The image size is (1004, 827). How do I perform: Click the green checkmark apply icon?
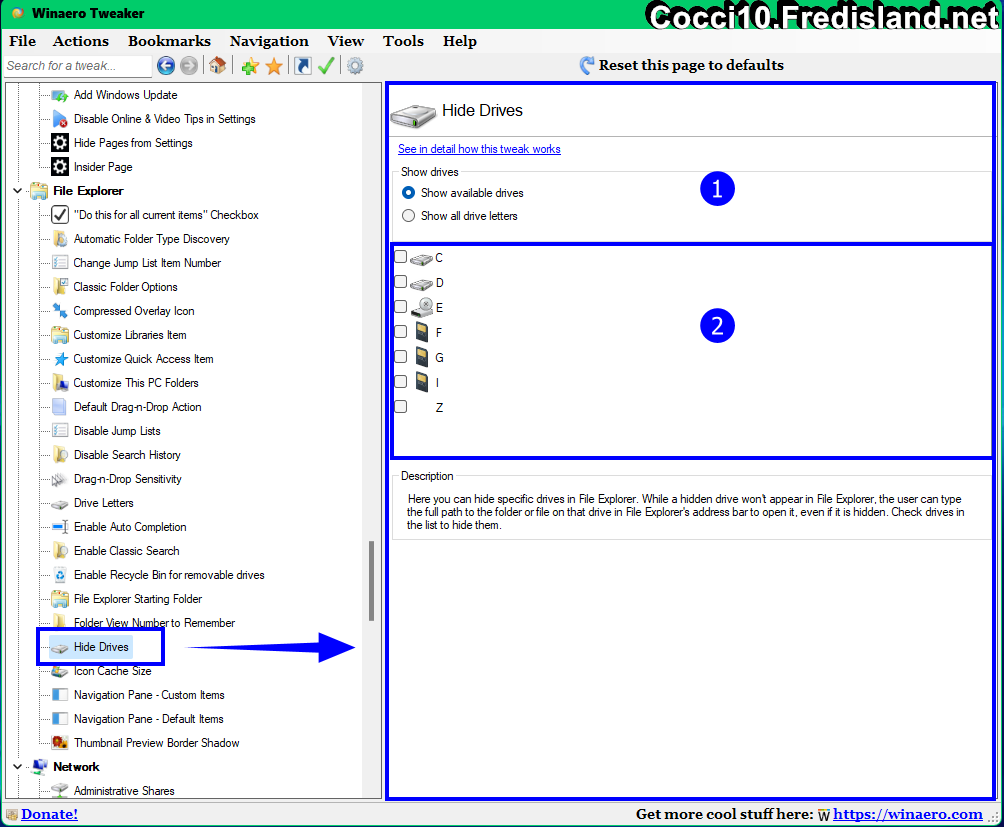[326, 66]
